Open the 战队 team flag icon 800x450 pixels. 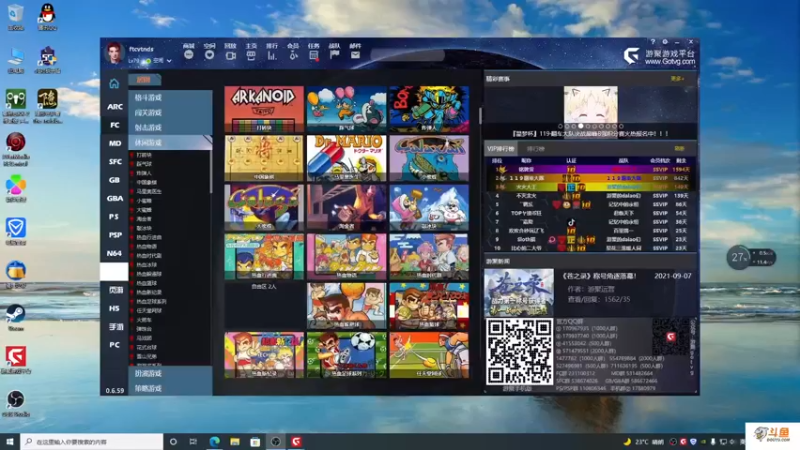click(335, 55)
